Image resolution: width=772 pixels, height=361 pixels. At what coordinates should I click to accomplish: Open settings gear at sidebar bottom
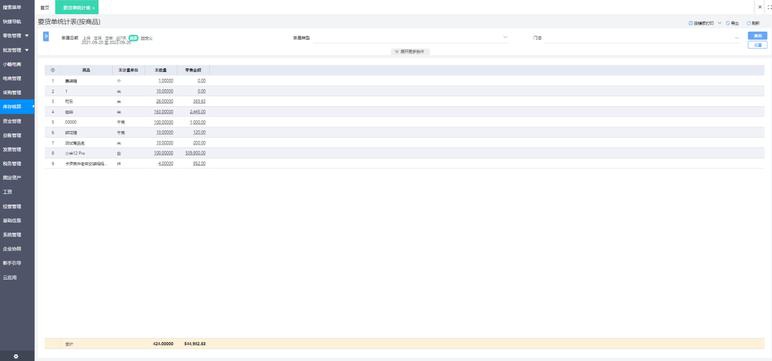[16, 356]
